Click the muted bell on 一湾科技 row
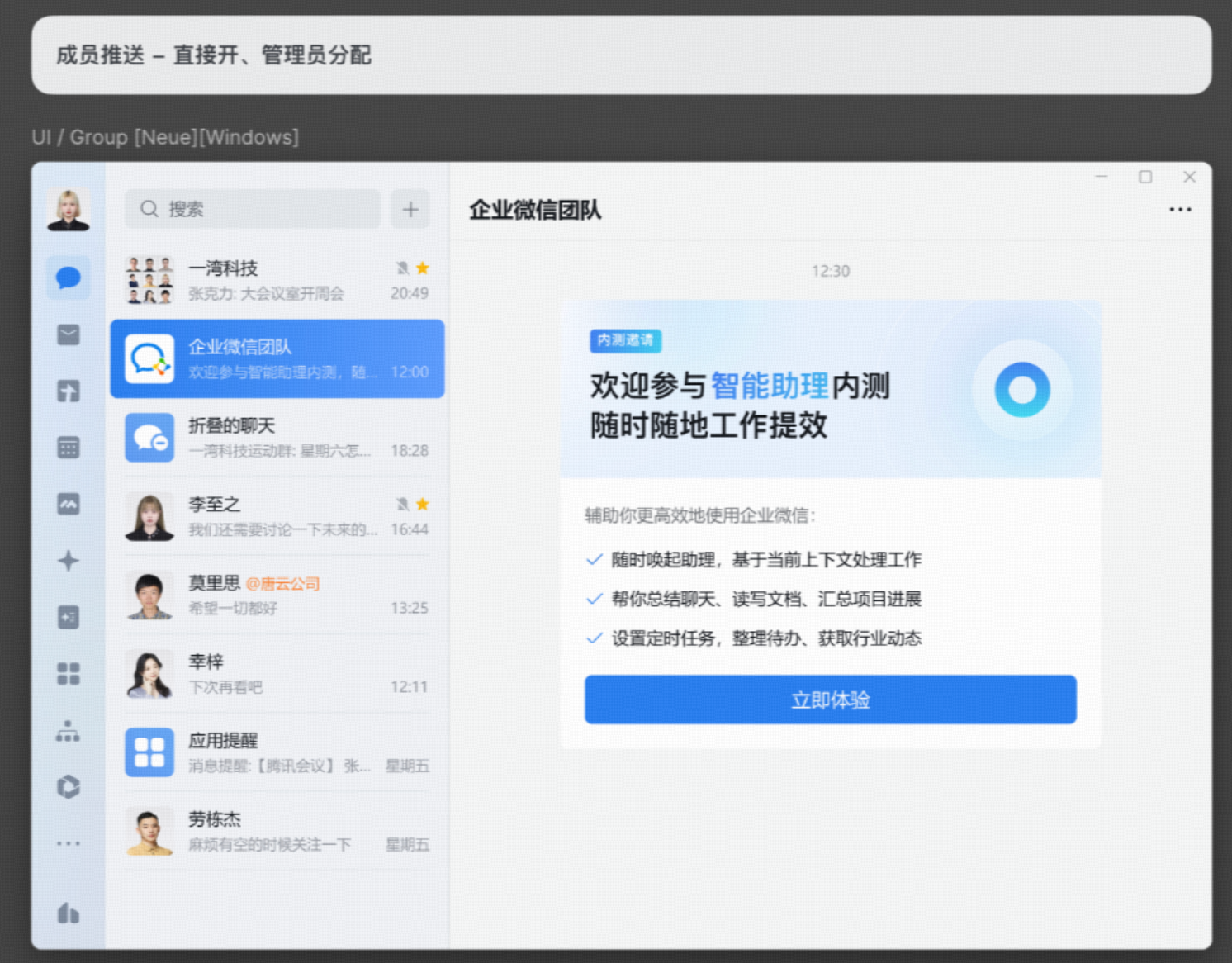This screenshot has width=1232, height=963. coord(402,268)
